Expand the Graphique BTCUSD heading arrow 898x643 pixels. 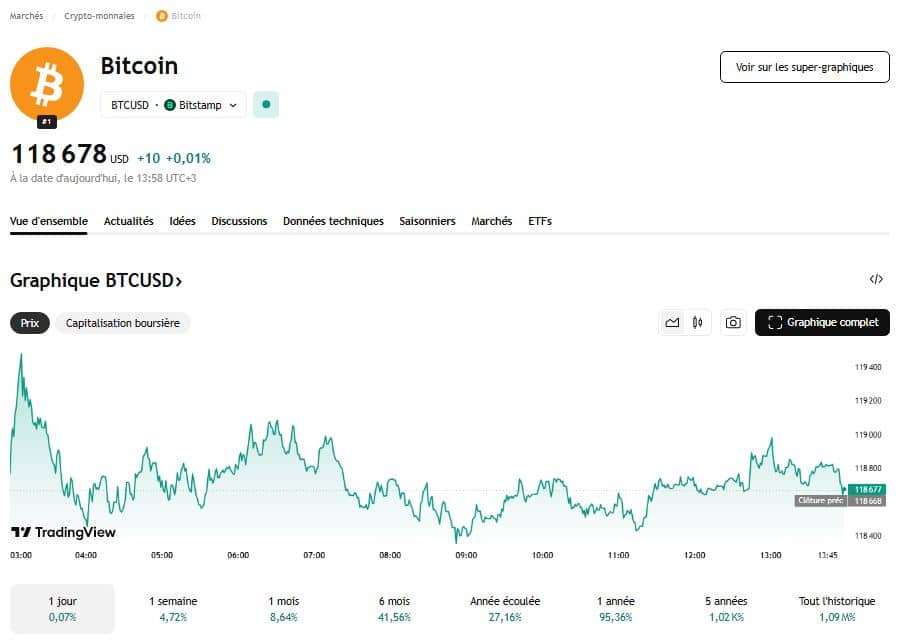click(x=178, y=281)
